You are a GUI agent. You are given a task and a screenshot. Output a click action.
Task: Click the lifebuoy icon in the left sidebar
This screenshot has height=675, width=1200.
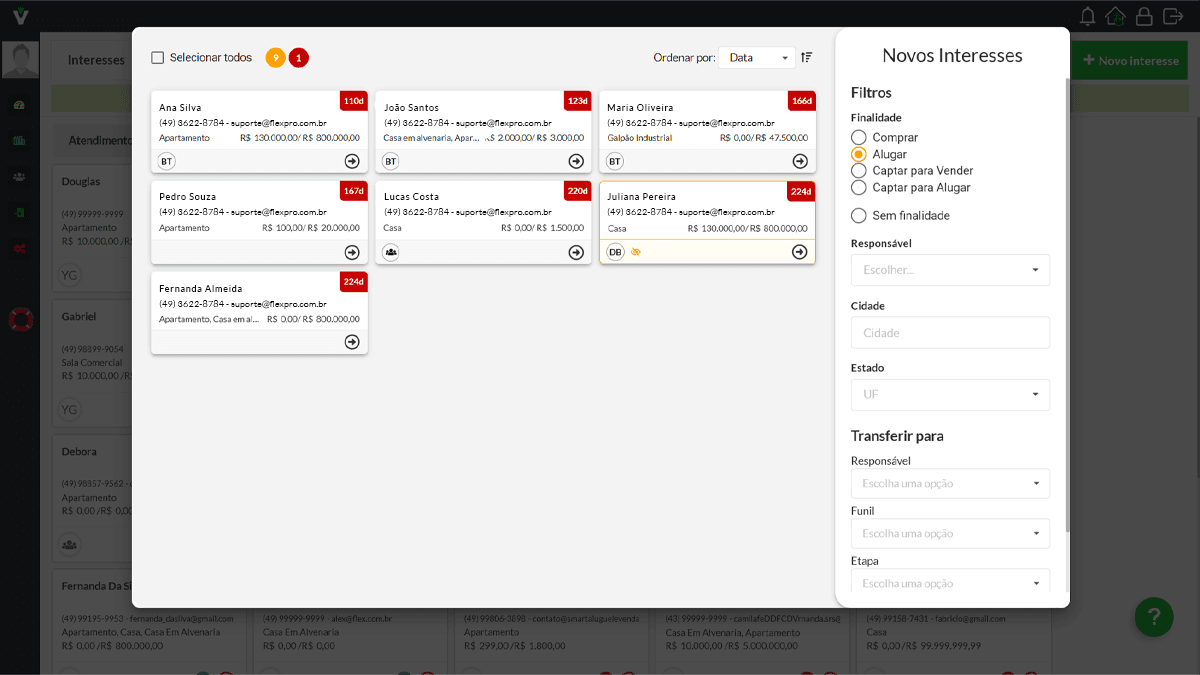click(20, 320)
